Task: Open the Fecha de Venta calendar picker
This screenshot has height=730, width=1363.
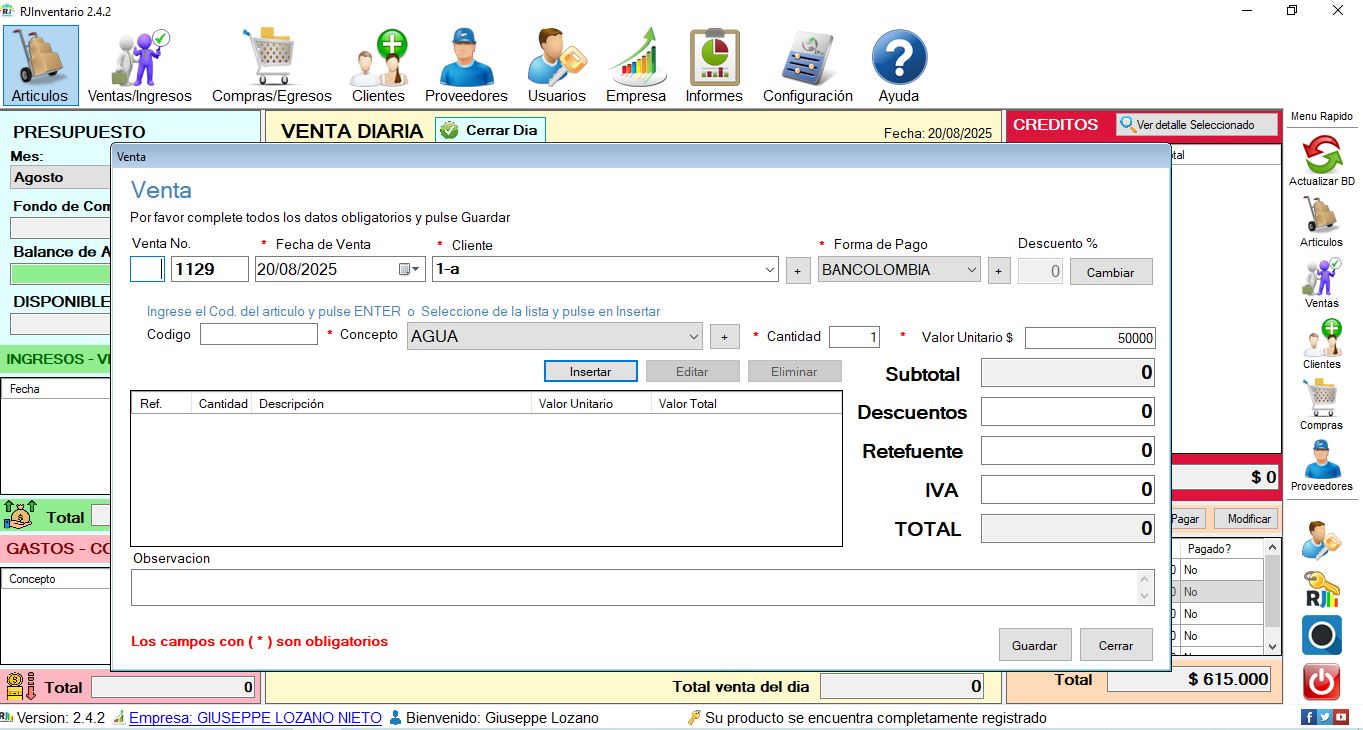Action: (409, 270)
